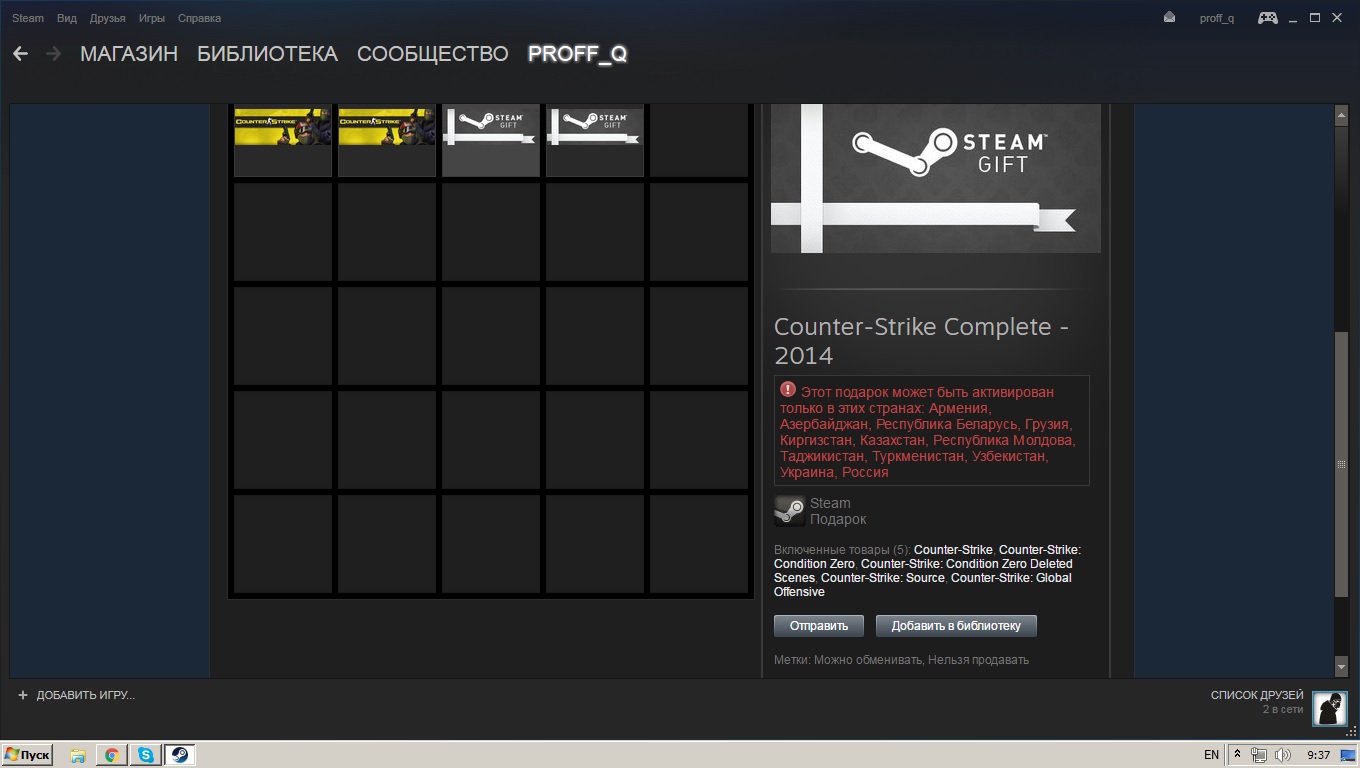Open the friends list avatar
The height and width of the screenshot is (768, 1360).
click(1329, 708)
